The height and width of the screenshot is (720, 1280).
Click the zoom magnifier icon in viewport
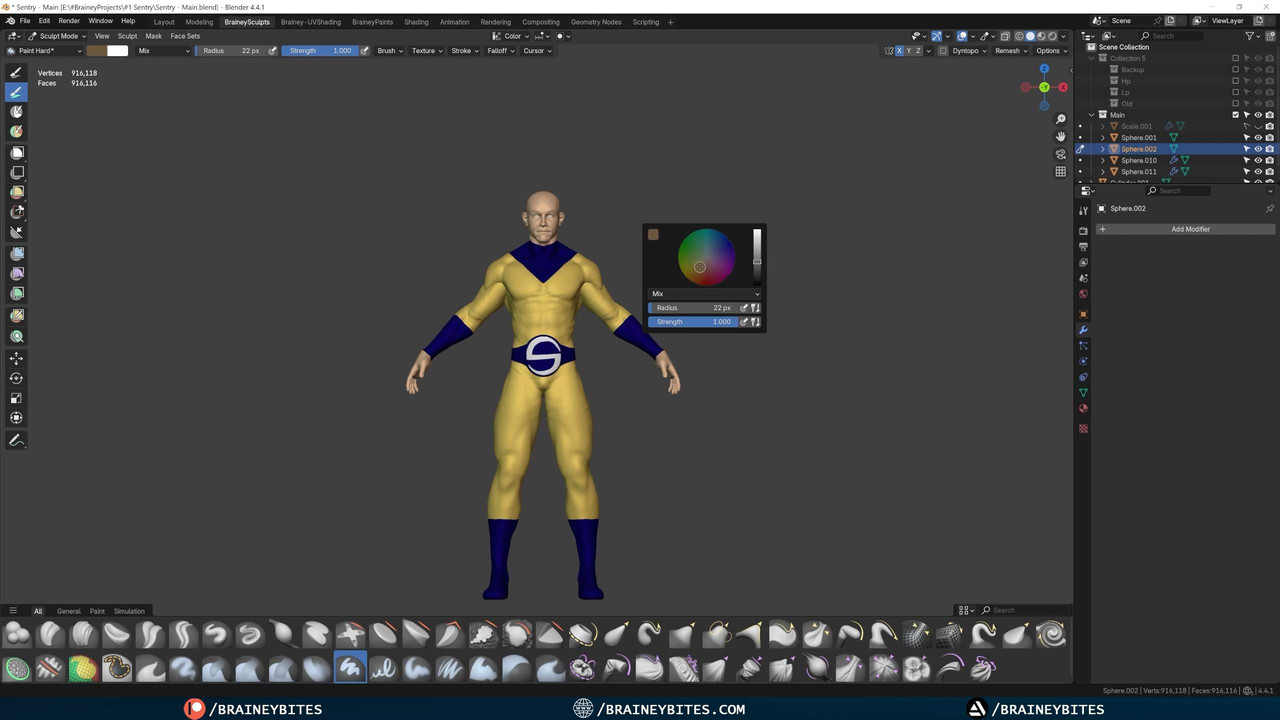pos(1061,119)
